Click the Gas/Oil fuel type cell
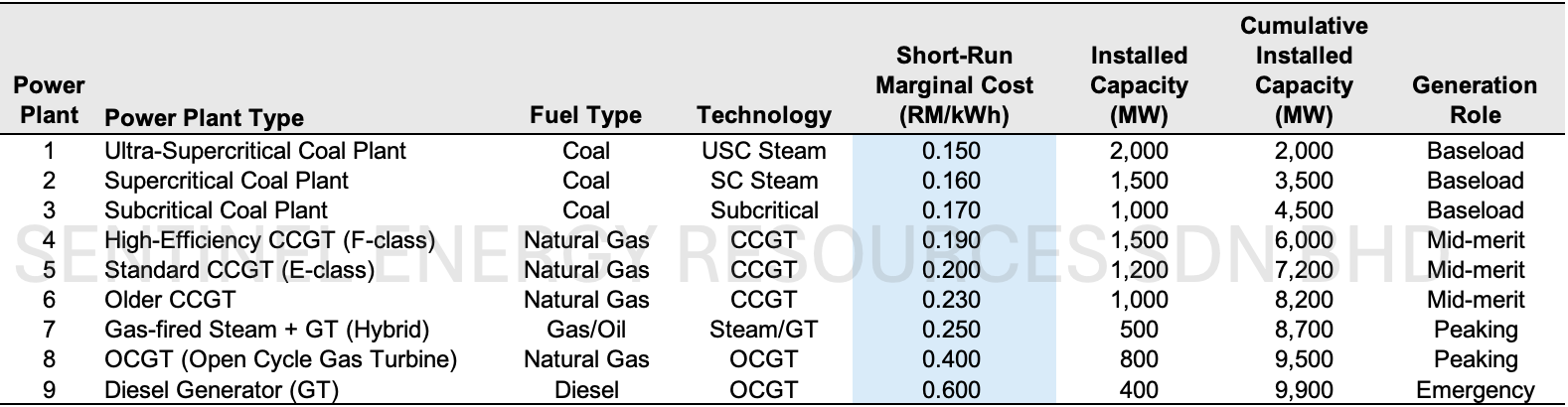 point(586,331)
